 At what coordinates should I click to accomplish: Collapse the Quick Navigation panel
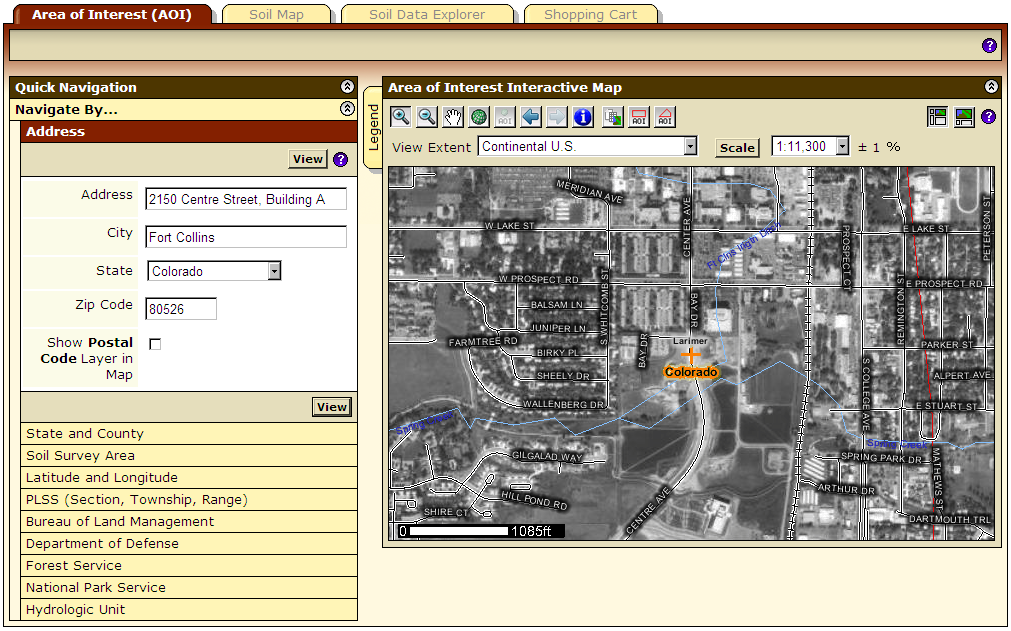point(347,87)
